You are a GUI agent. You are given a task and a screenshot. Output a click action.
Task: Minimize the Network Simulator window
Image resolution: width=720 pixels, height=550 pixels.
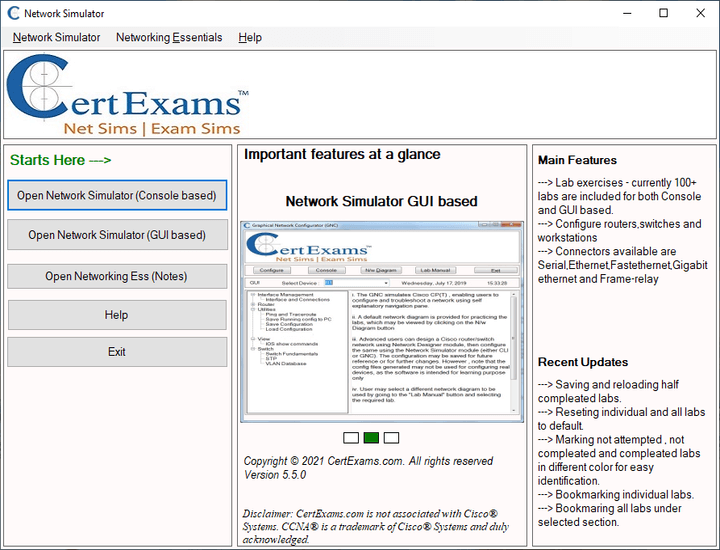click(627, 13)
